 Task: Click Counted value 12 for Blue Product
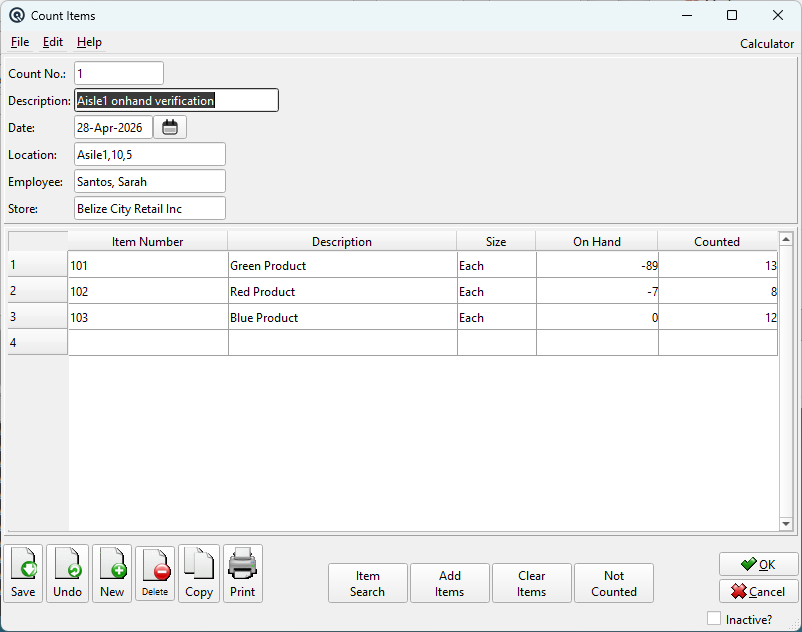coord(718,318)
